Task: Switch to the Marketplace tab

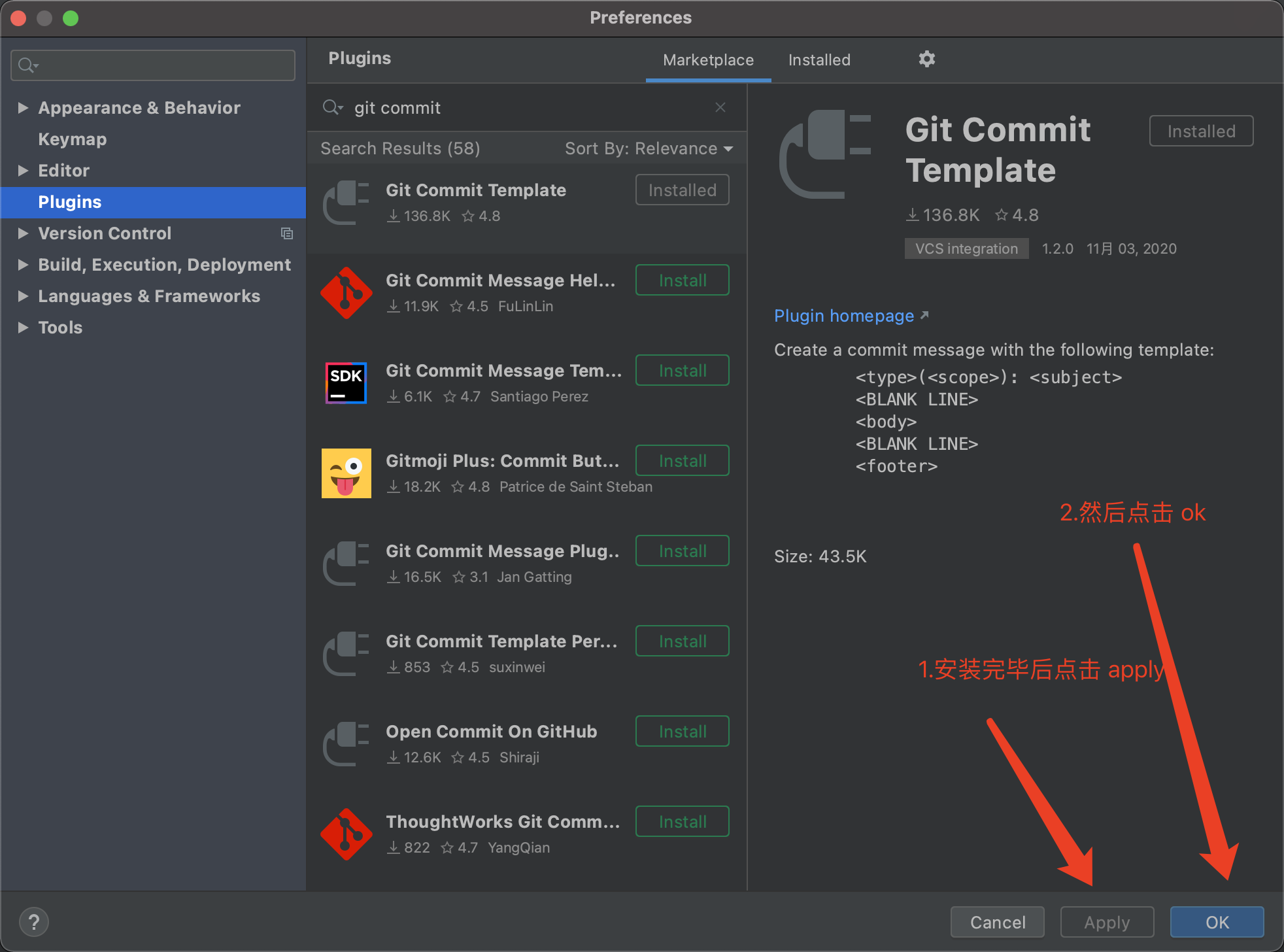Action: click(x=708, y=60)
